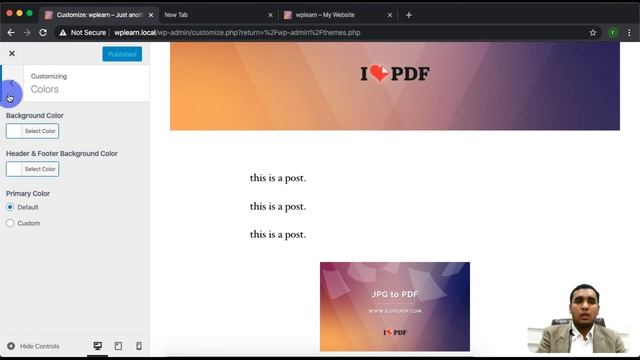Open Header & Footer Background Select Color picker
The height and width of the screenshot is (360, 640).
point(32,169)
